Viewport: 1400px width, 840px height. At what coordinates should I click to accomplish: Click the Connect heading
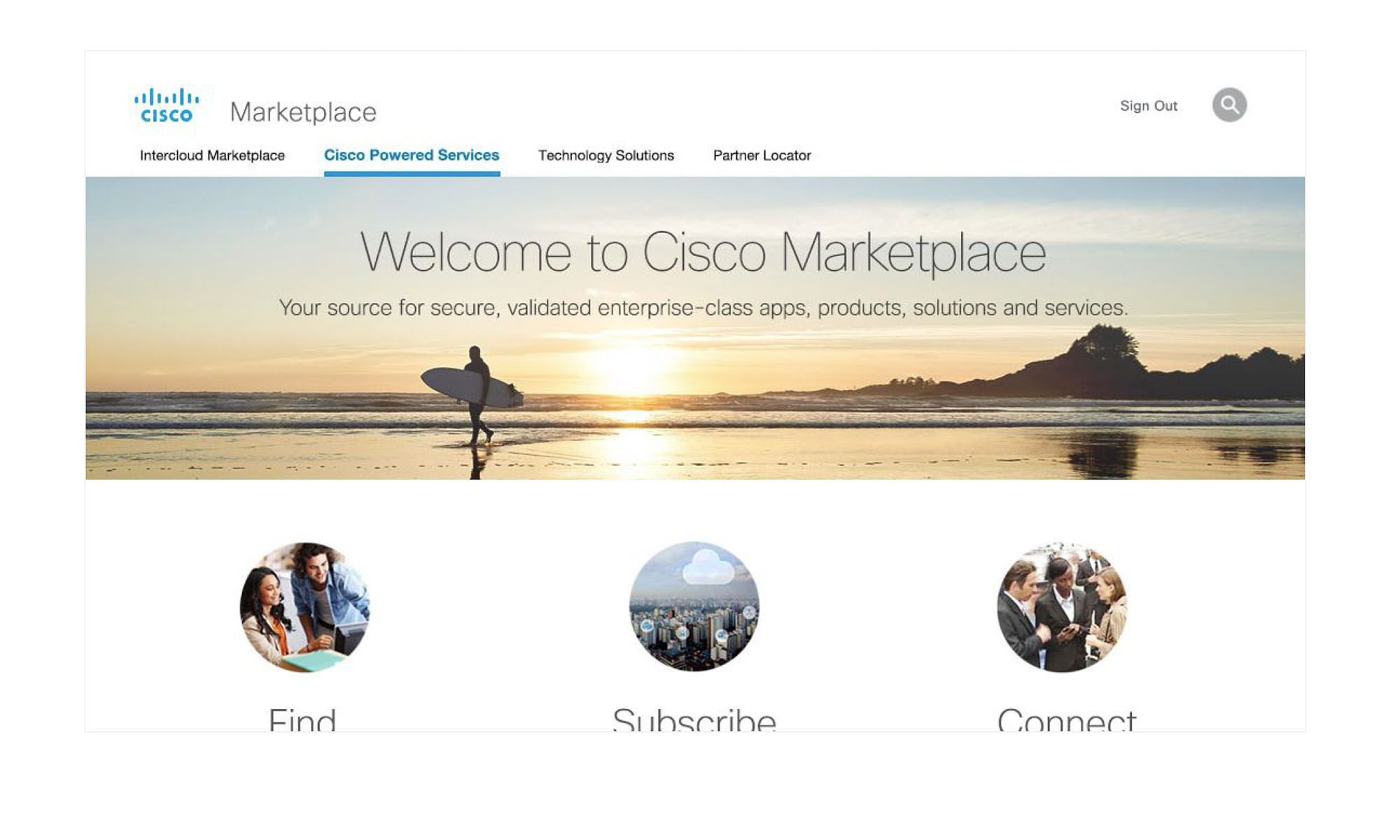1067,720
